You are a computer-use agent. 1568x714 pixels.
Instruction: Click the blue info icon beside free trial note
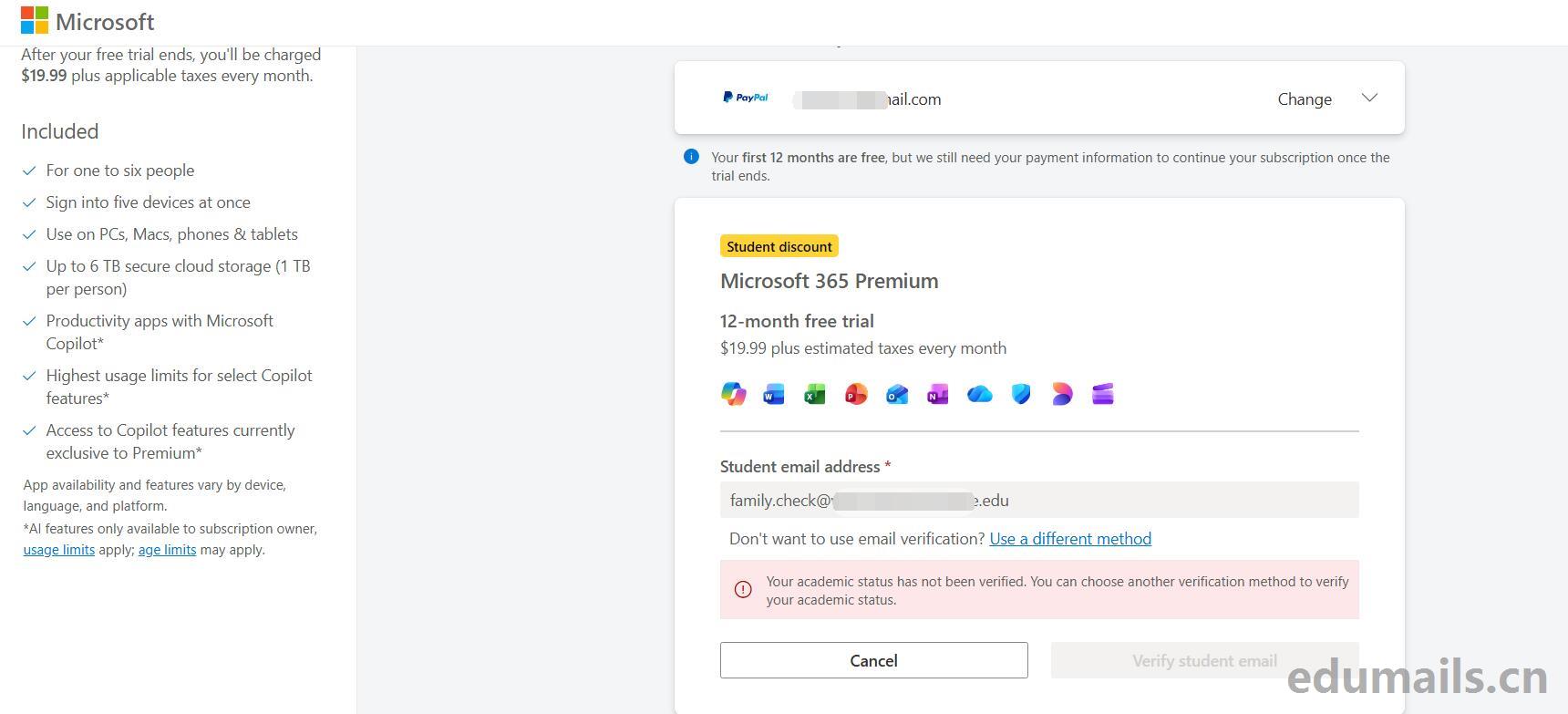pos(691,157)
